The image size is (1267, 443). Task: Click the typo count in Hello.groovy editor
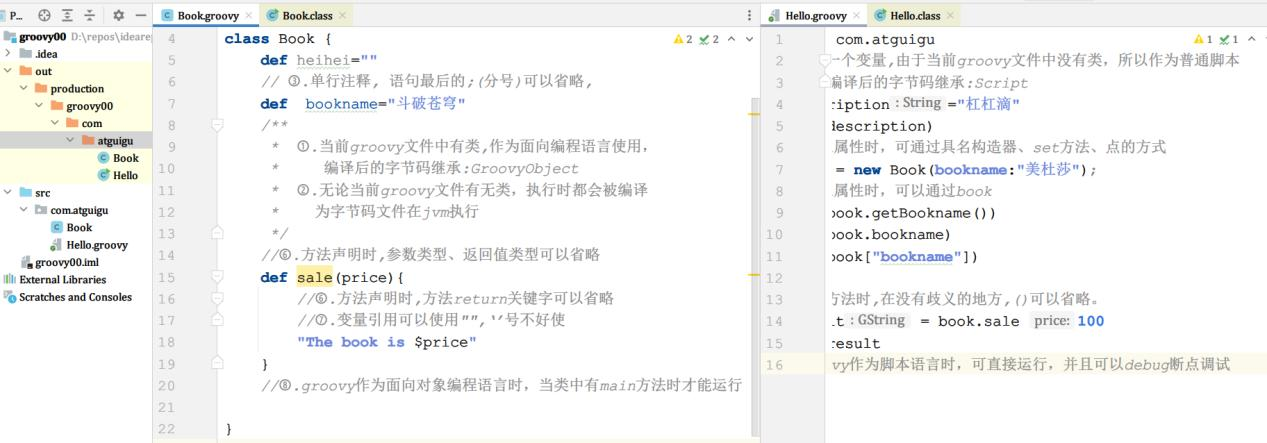coord(1228,39)
